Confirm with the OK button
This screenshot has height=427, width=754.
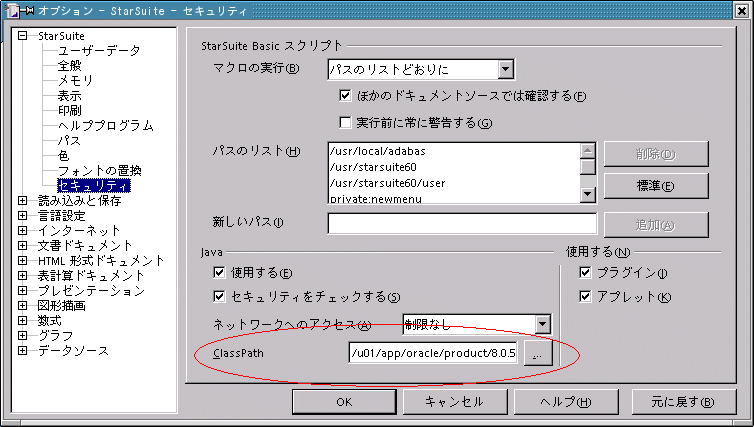tap(344, 402)
